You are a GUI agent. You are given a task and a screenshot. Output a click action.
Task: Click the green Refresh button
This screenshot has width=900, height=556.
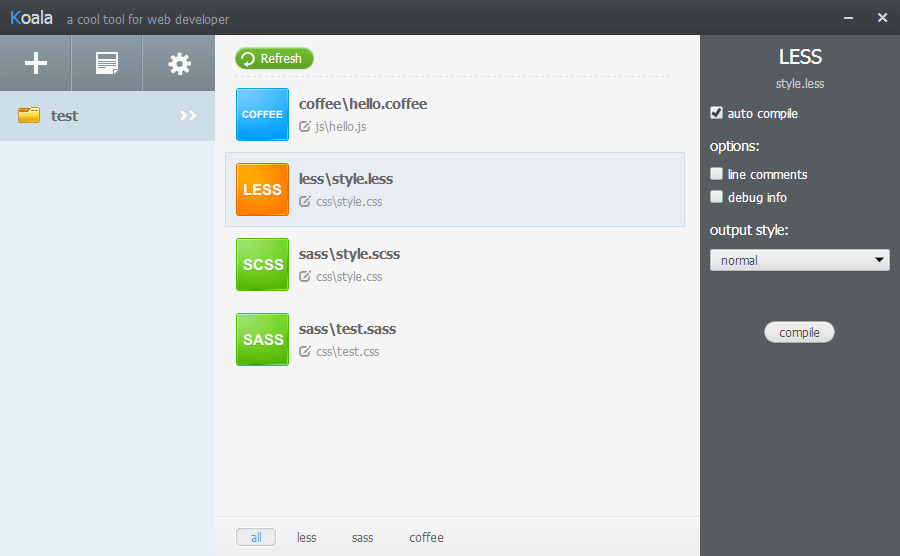click(x=274, y=59)
